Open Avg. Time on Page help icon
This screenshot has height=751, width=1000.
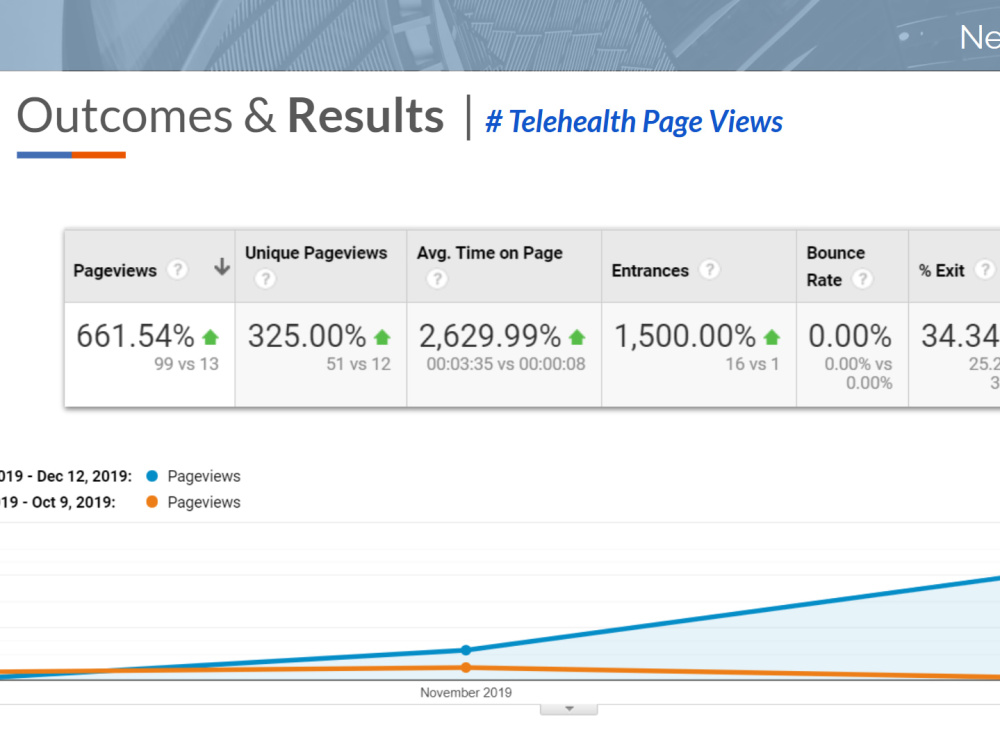click(x=437, y=279)
